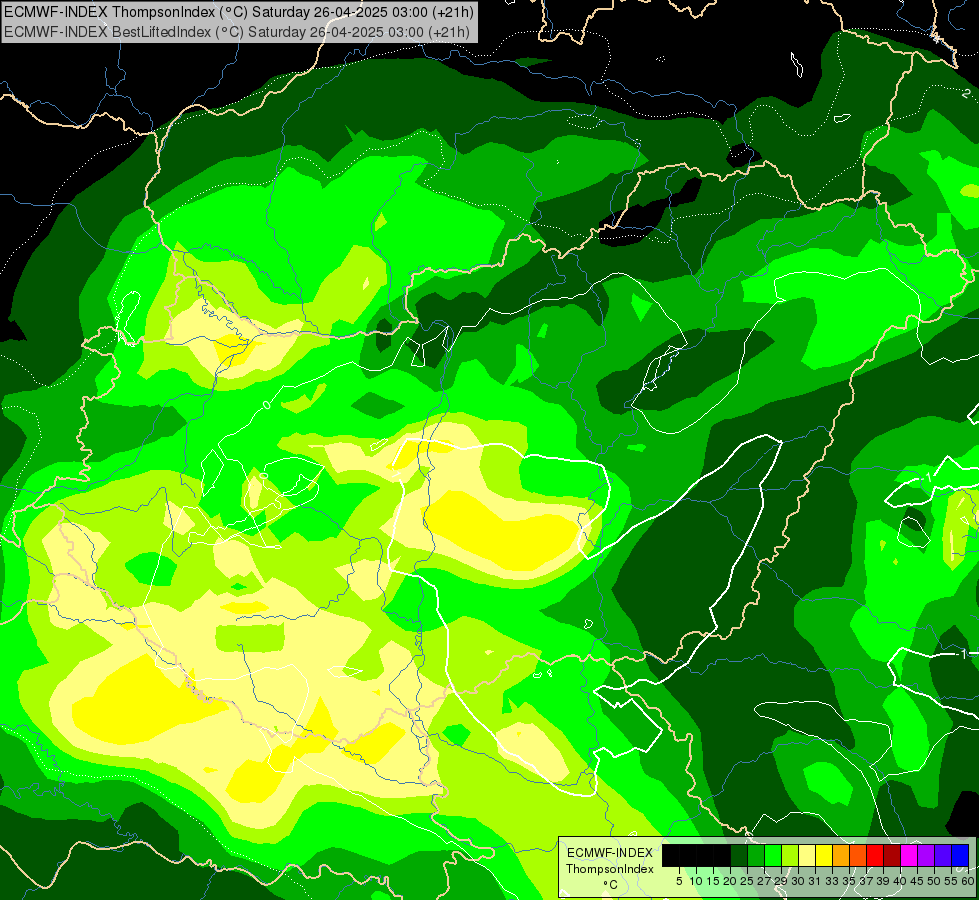The height and width of the screenshot is (900, 979).
Task: Click the dark green legend swatch 20-25
Action: point(739,855)
